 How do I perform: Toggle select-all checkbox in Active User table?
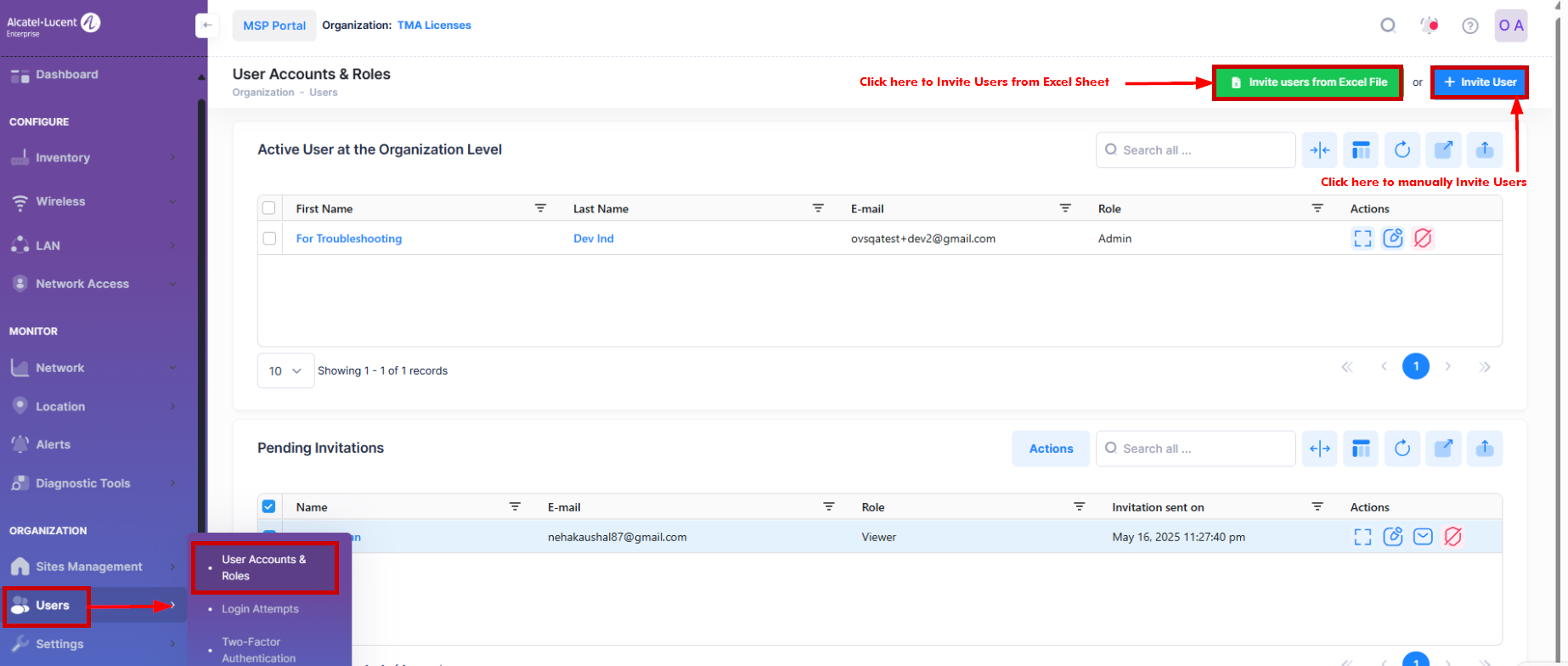[269, 208]
